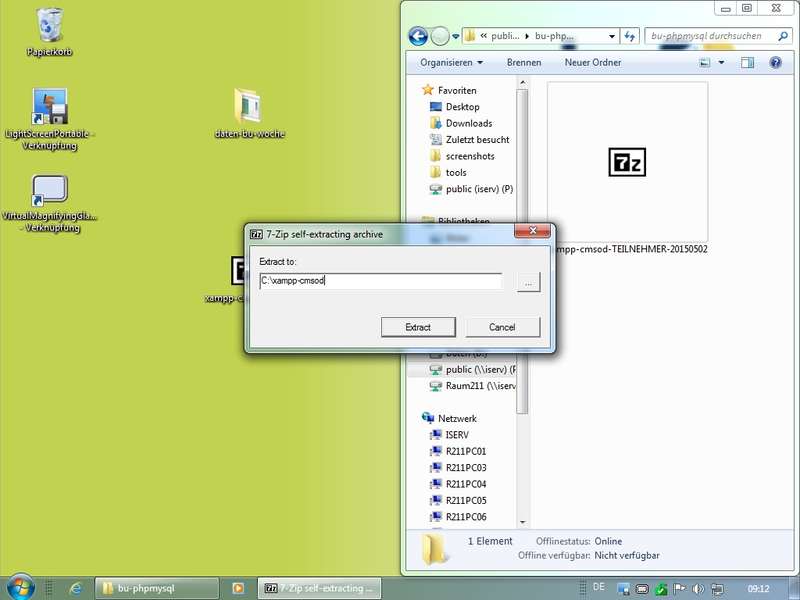This screenshot has height=600, width=800.
Task: Select Raum211 (\\iserv) network drive
Action: point(472,386)
